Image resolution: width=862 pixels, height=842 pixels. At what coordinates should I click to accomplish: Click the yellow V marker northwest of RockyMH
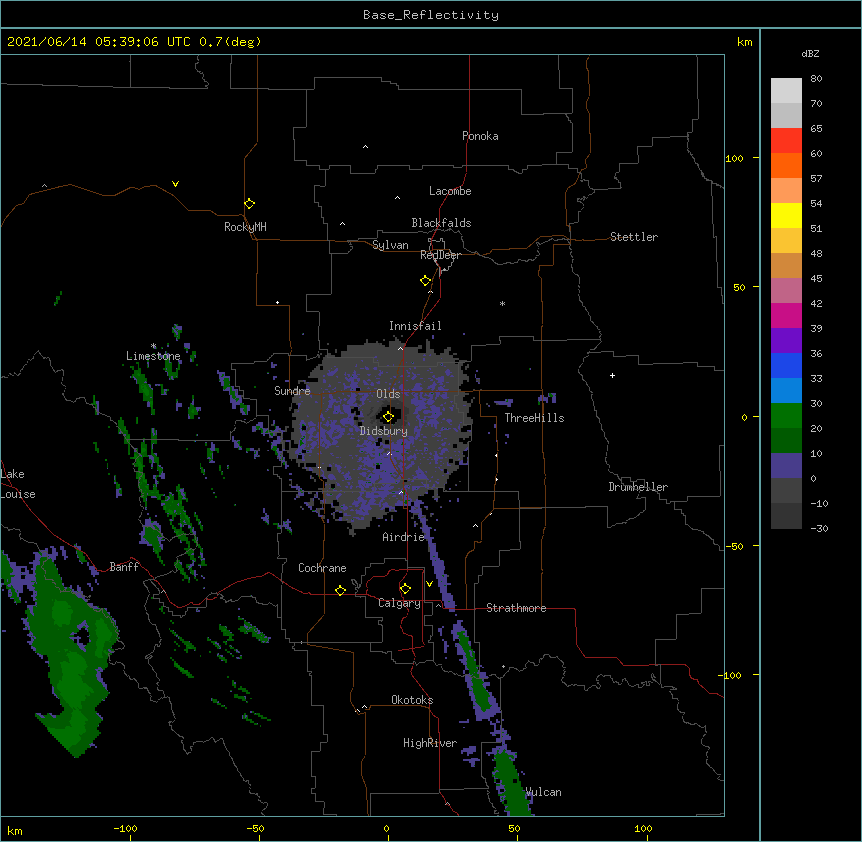175,184
